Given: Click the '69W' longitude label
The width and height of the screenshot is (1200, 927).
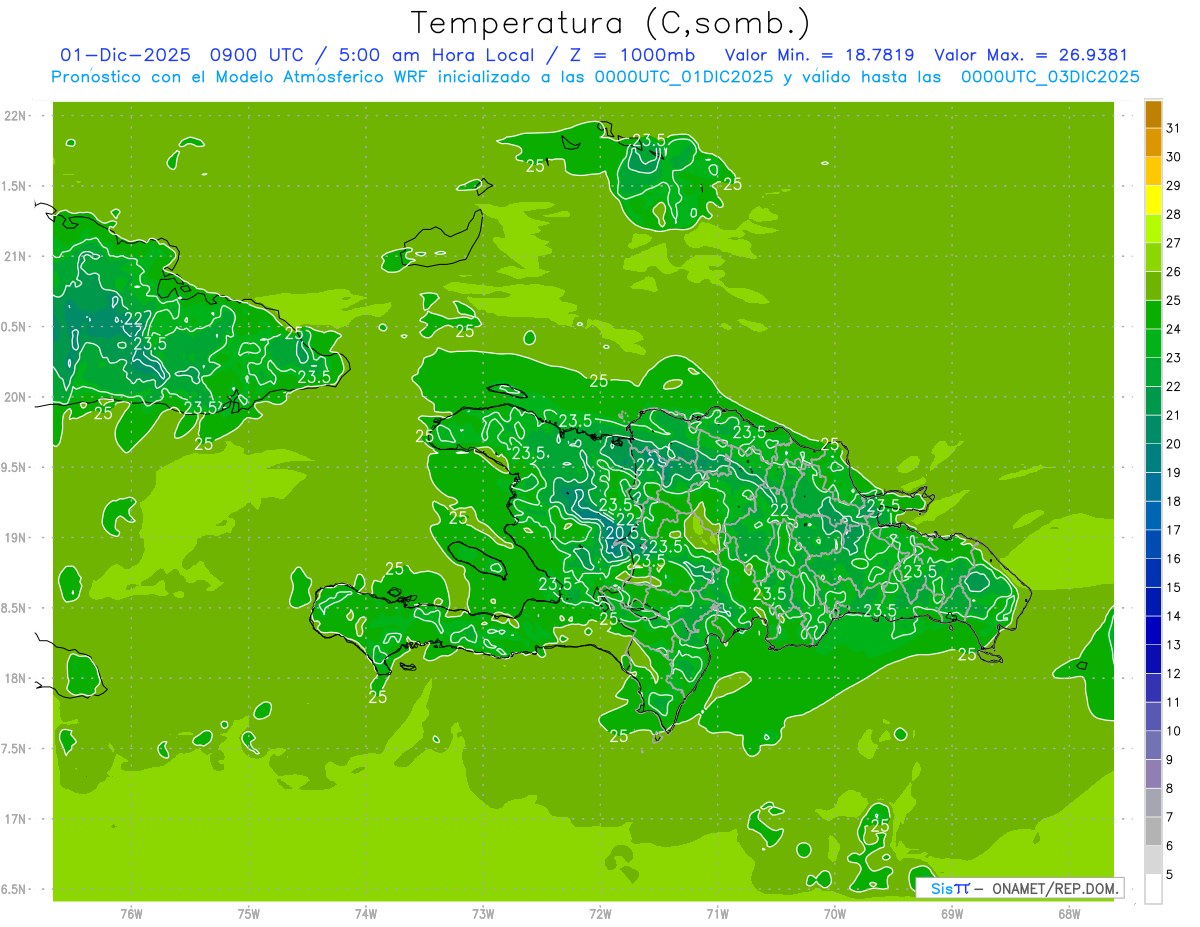Looking at the screenshot, I should point(952,914).
